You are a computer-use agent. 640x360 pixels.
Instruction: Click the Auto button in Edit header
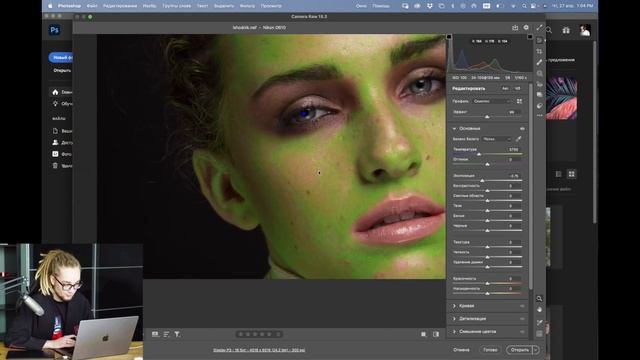[x=505, y=89]
